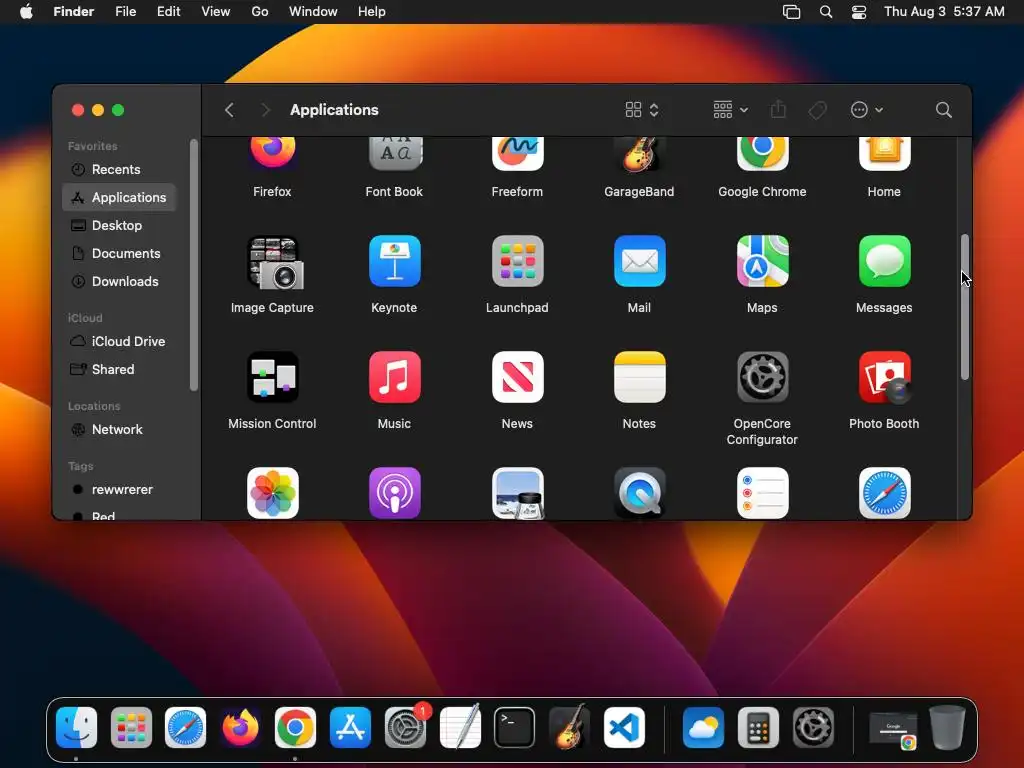Select Google Chrome in the Applications folder
Screen dimensions: 1024x768
pos(762,153)
